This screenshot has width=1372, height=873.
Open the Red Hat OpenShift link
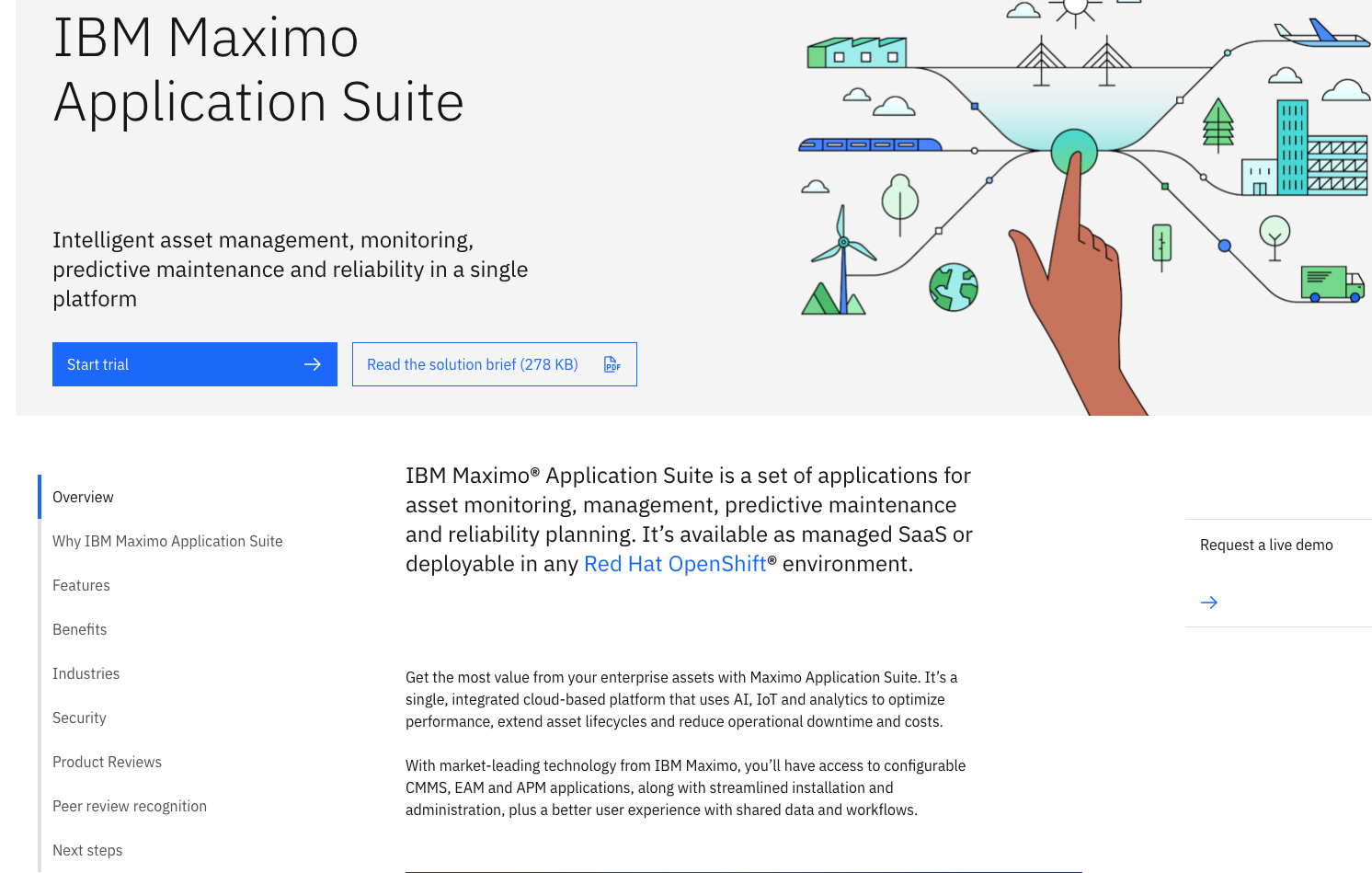click(x=674, y=564)
